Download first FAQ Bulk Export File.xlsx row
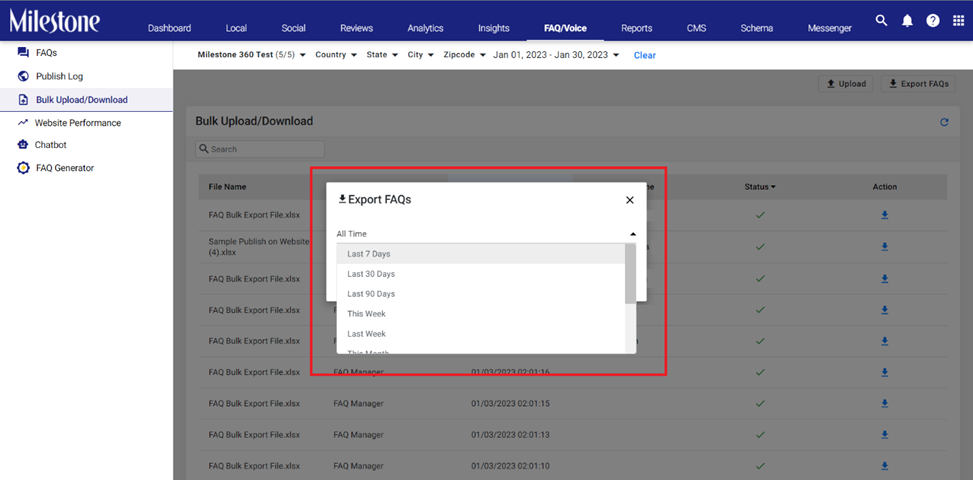Image resolution: width=973 pixels, height=480 pixels. [885, 215]
